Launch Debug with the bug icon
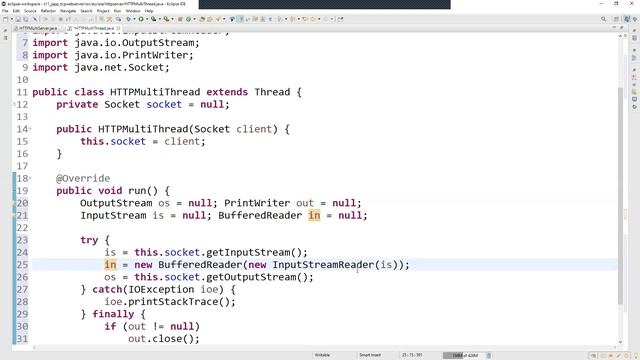Screen dimensions: 640x360 point(128,19)
